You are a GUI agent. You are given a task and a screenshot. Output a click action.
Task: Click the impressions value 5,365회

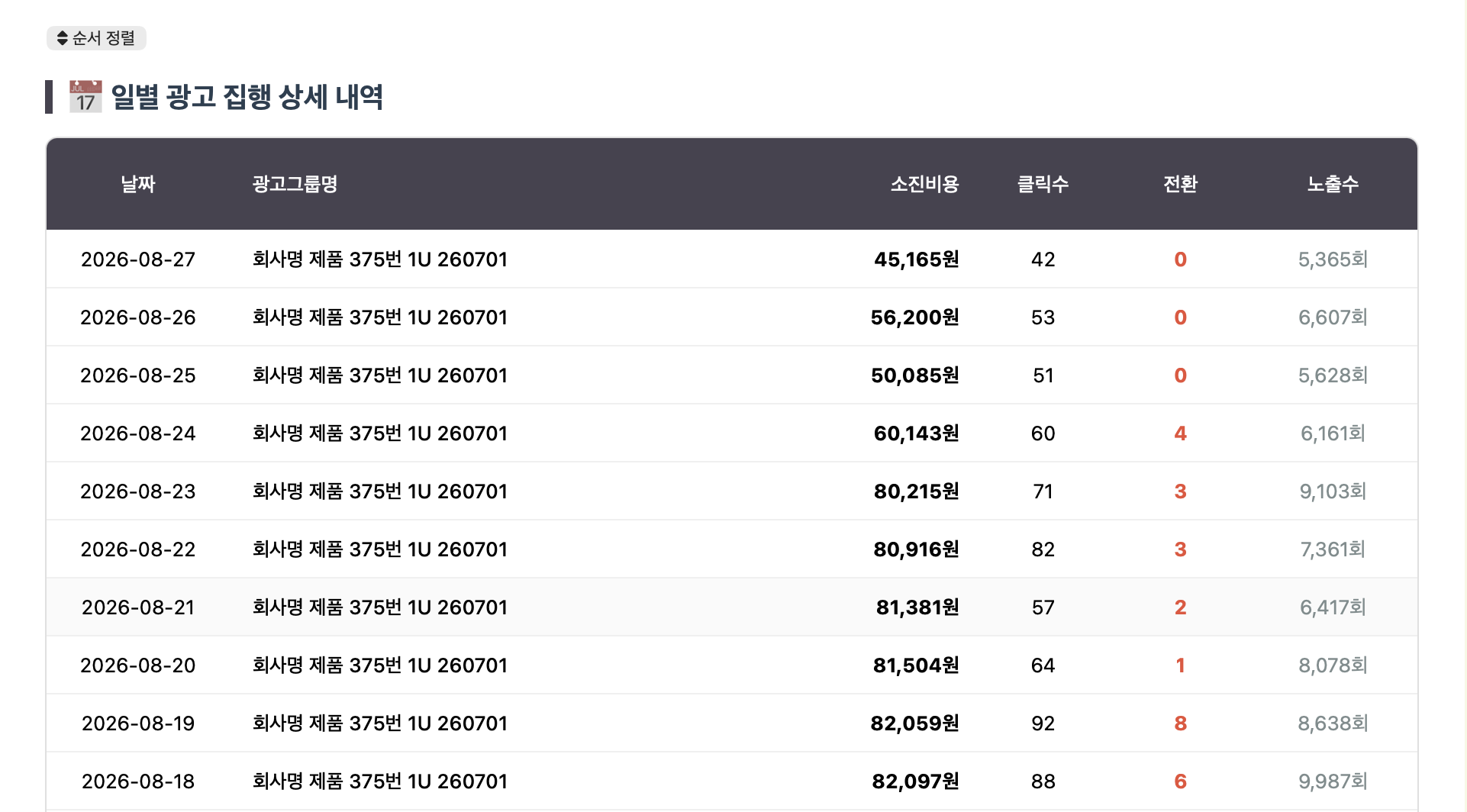[1333, 259]
